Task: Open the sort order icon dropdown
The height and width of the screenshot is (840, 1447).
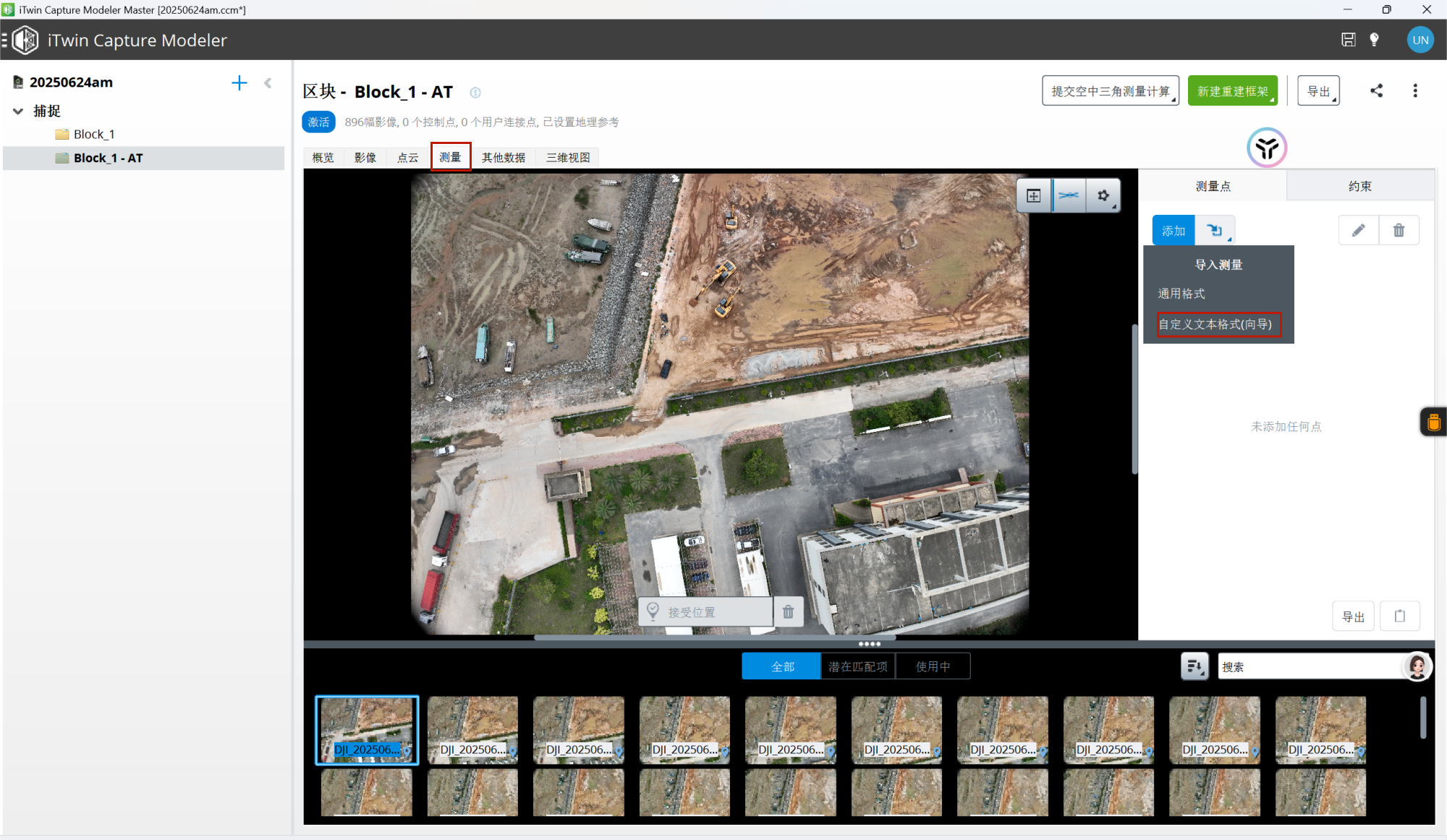Action: click(1194, 666)
